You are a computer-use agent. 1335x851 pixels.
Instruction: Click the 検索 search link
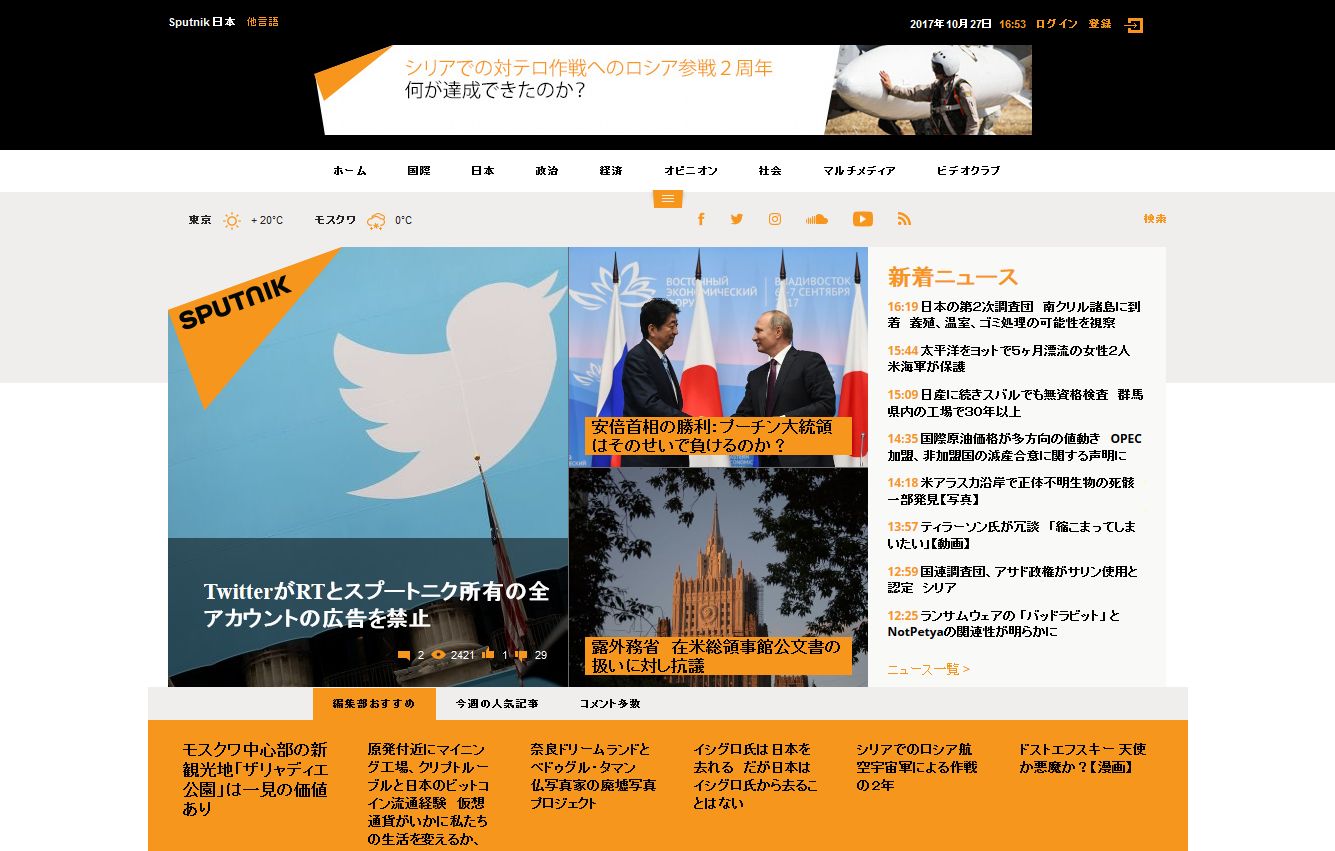coord(1155,219)
